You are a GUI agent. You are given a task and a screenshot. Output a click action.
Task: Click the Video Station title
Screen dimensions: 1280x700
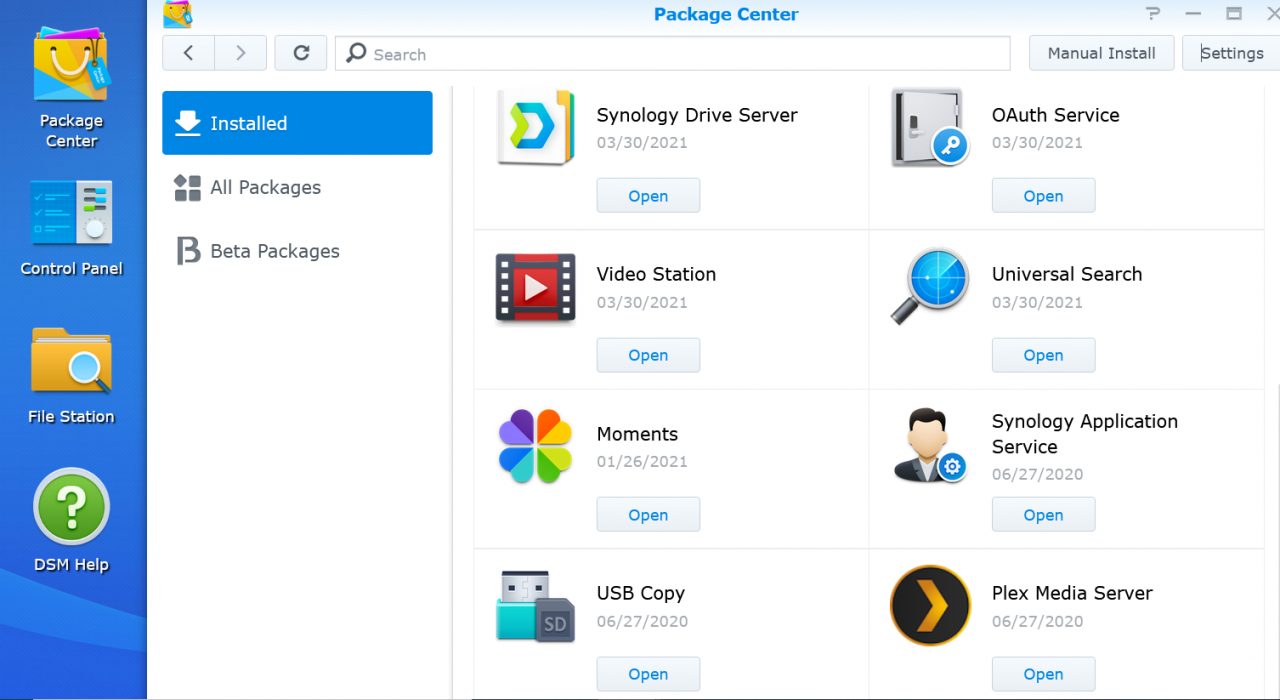click(656, 274)
